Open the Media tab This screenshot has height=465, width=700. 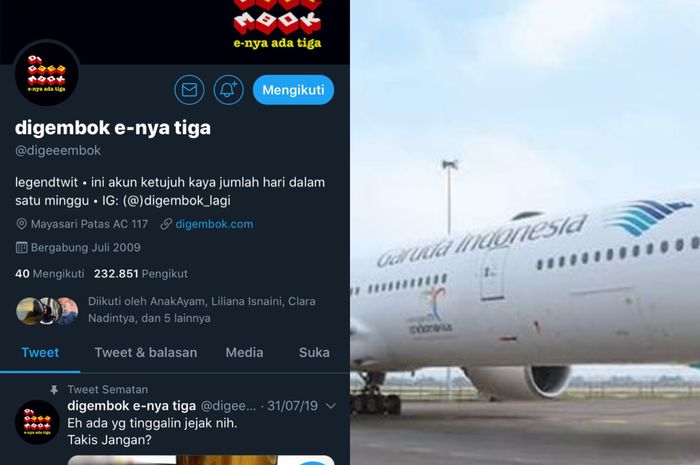(x=244, y=353)
